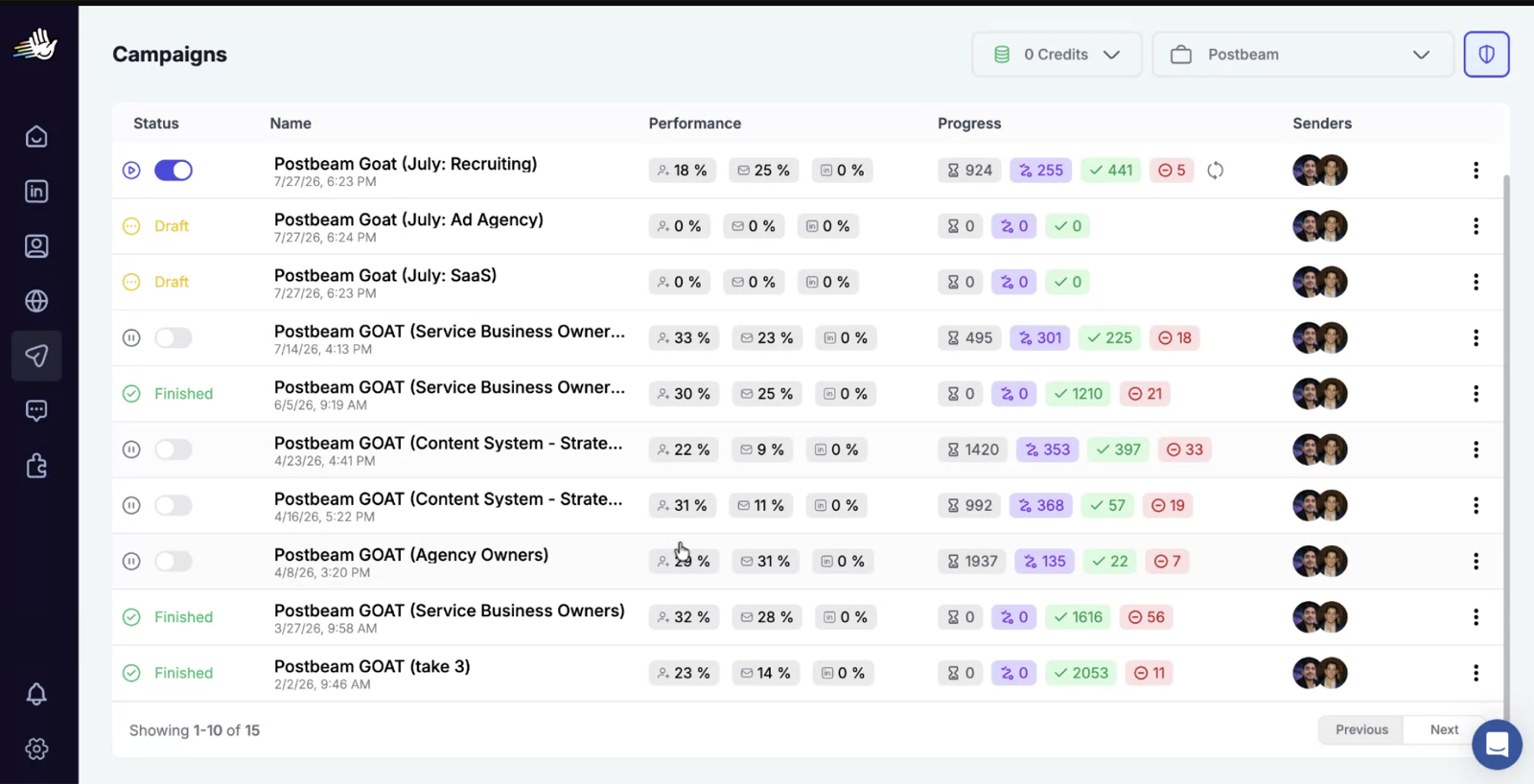Click draft status icon for July: SaaS

[131, 282]
